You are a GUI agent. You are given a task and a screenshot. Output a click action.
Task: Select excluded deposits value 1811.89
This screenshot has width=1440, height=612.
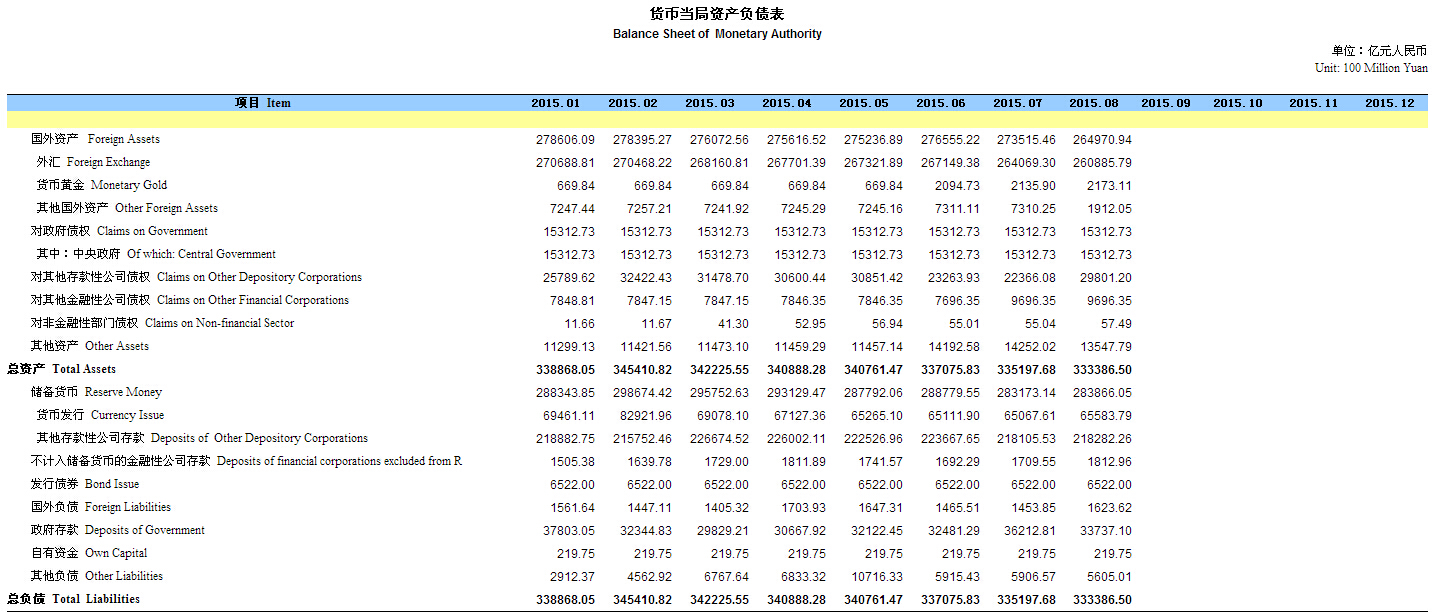point(804,462)
